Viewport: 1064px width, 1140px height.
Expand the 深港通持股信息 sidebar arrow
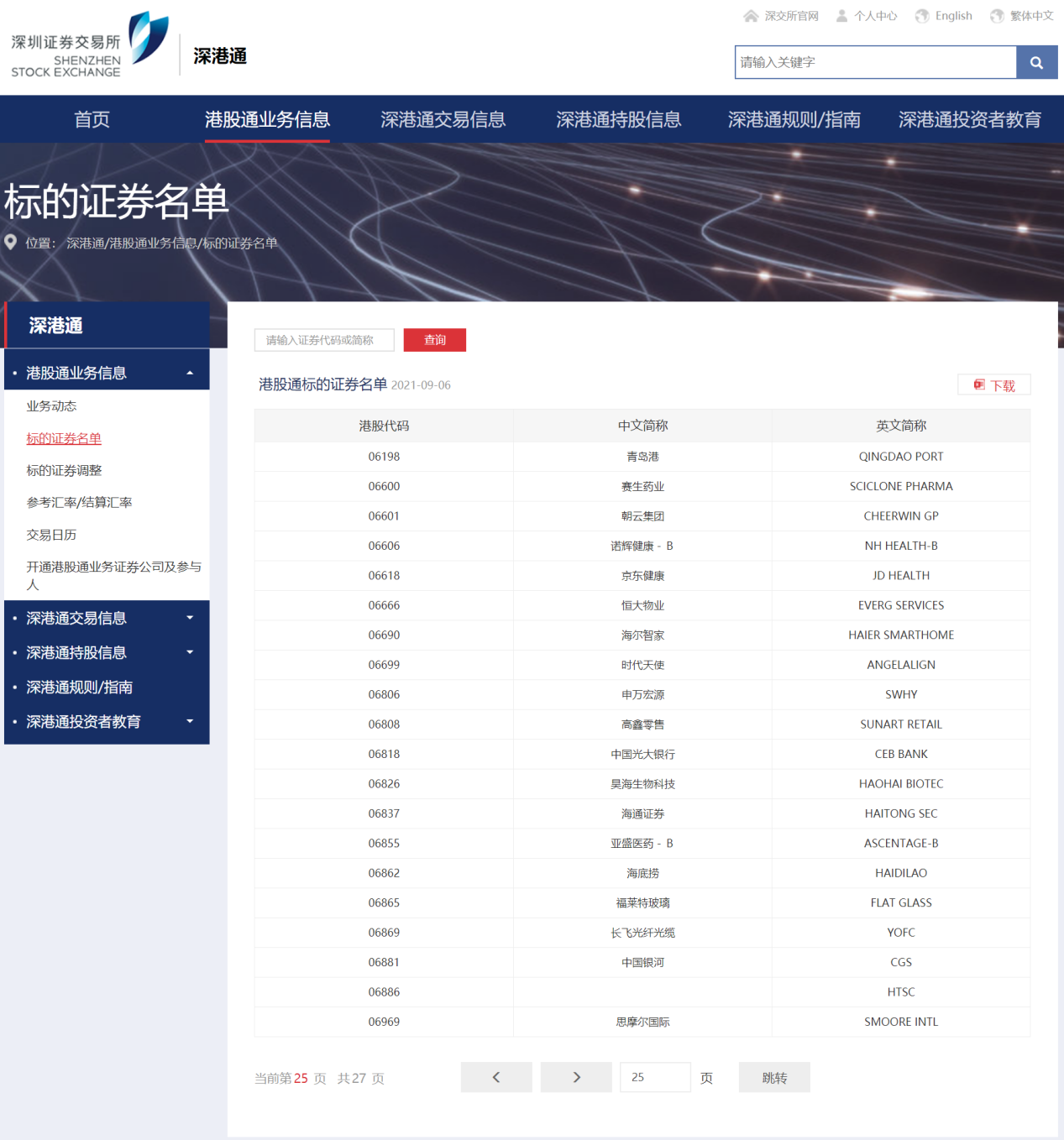point(190,652)
